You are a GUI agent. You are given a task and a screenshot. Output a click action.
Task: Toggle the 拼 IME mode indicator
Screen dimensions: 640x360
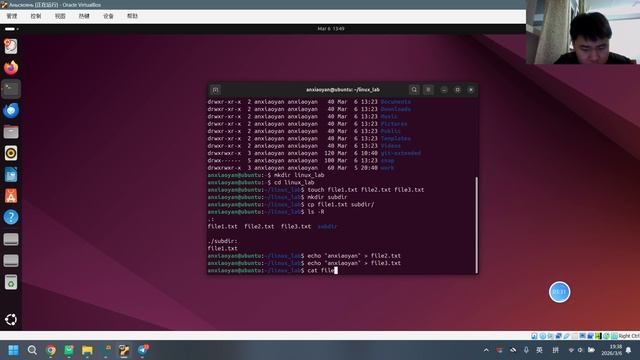[x=556, y=350]
